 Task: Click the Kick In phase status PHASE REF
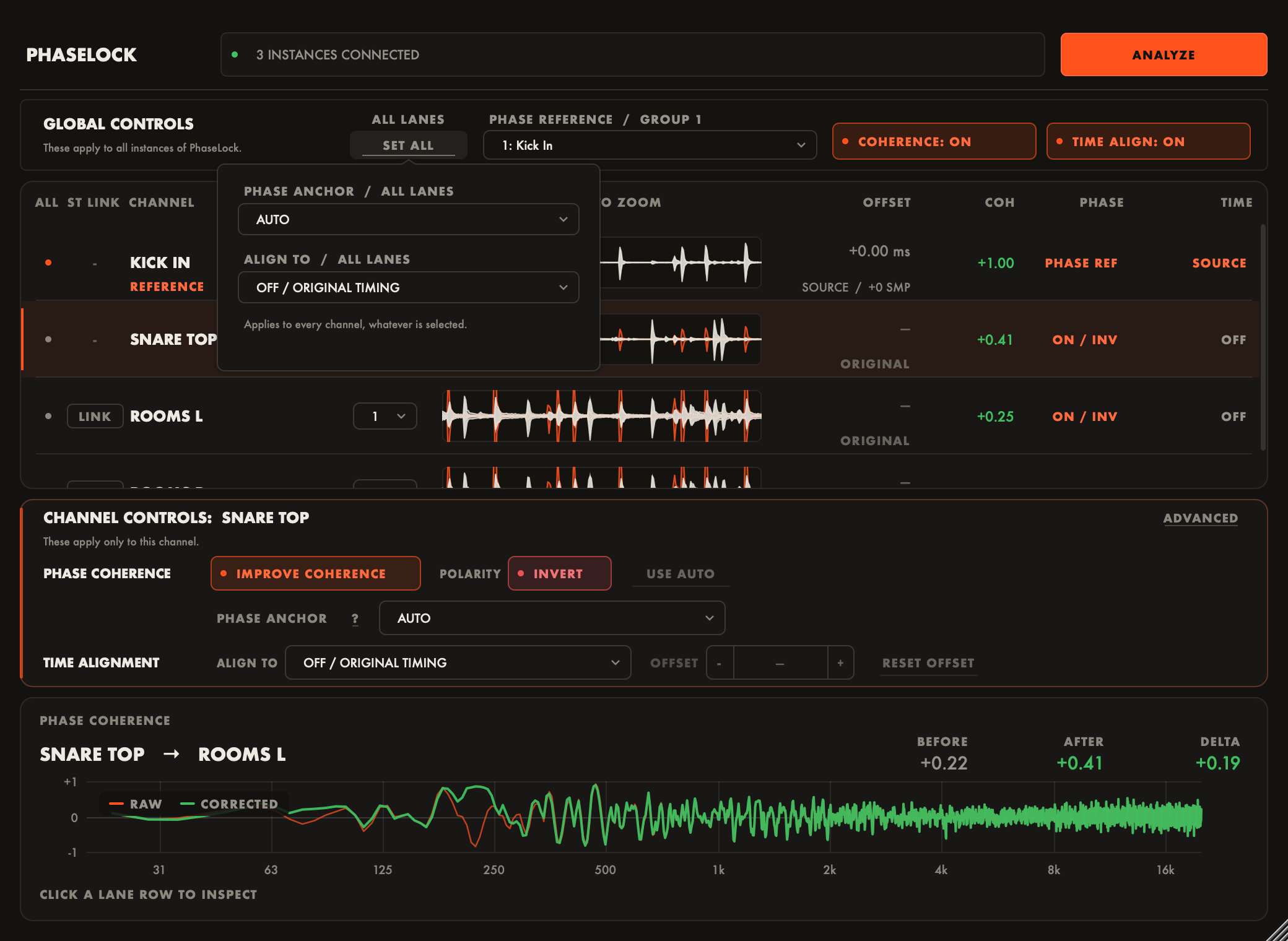(x=1081, y=263)
